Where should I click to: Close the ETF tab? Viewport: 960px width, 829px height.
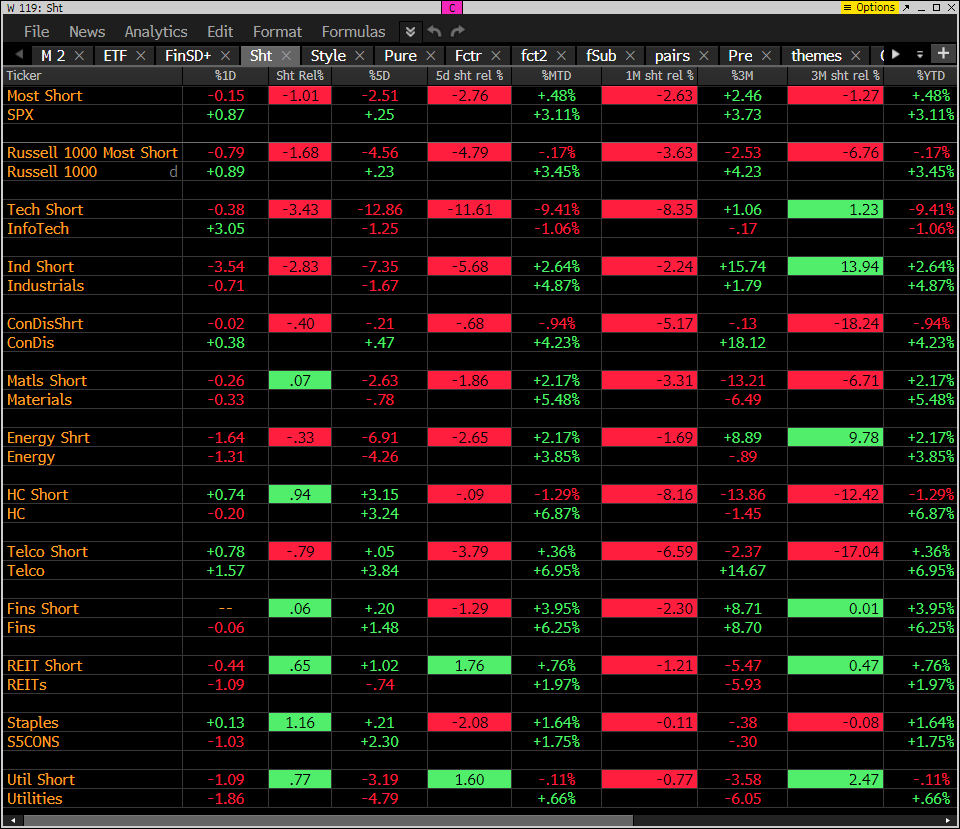click(140, 56)
